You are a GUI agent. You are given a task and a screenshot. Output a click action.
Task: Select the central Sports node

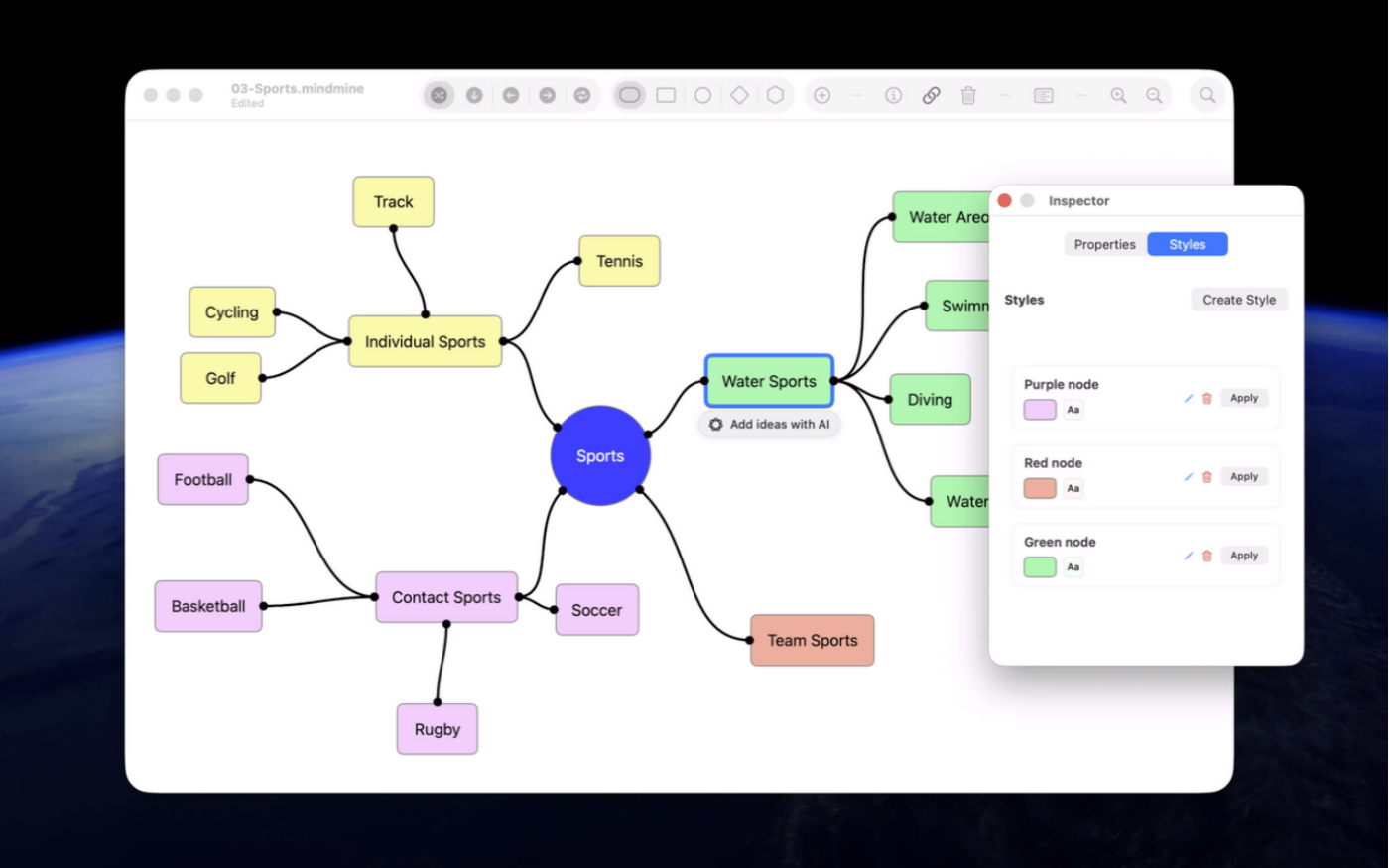(x=600, y=455)
